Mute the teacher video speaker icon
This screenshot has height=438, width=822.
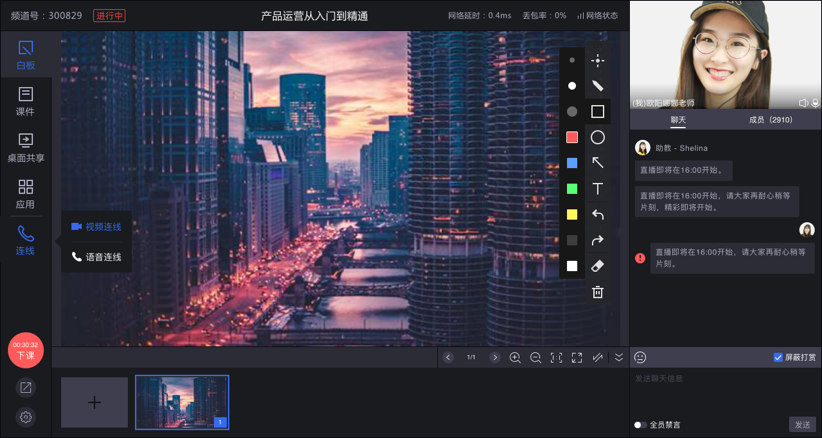pos(803,103)
